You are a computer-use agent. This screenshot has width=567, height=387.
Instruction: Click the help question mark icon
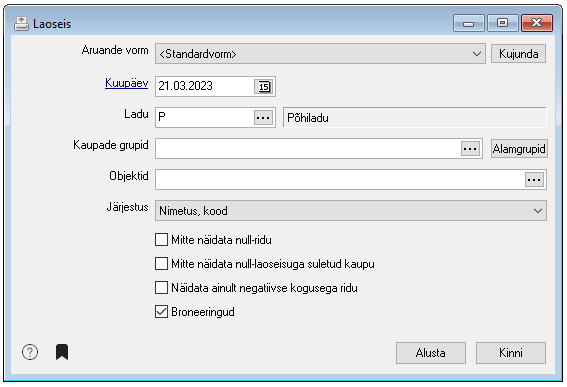point(30,352)
